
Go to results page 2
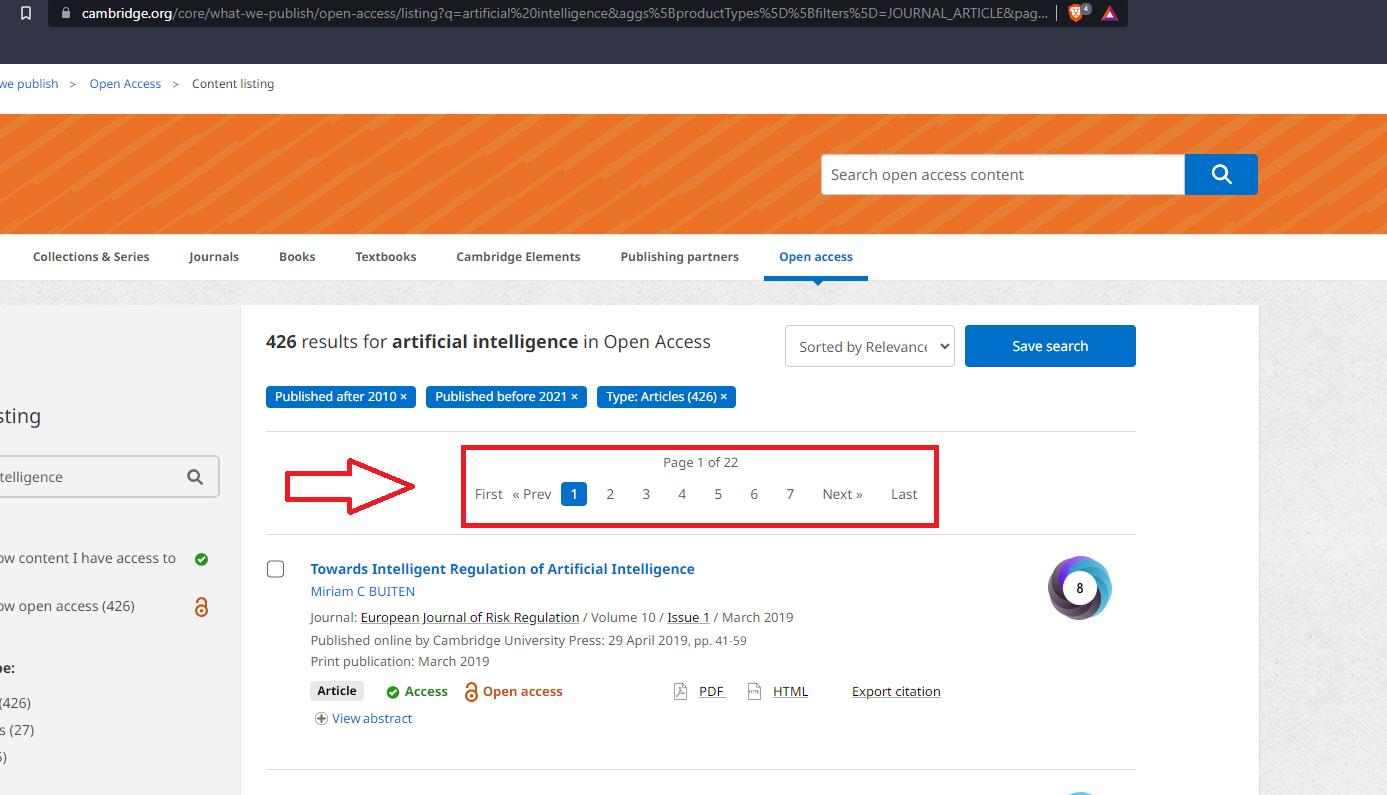(x=610, y=494)
